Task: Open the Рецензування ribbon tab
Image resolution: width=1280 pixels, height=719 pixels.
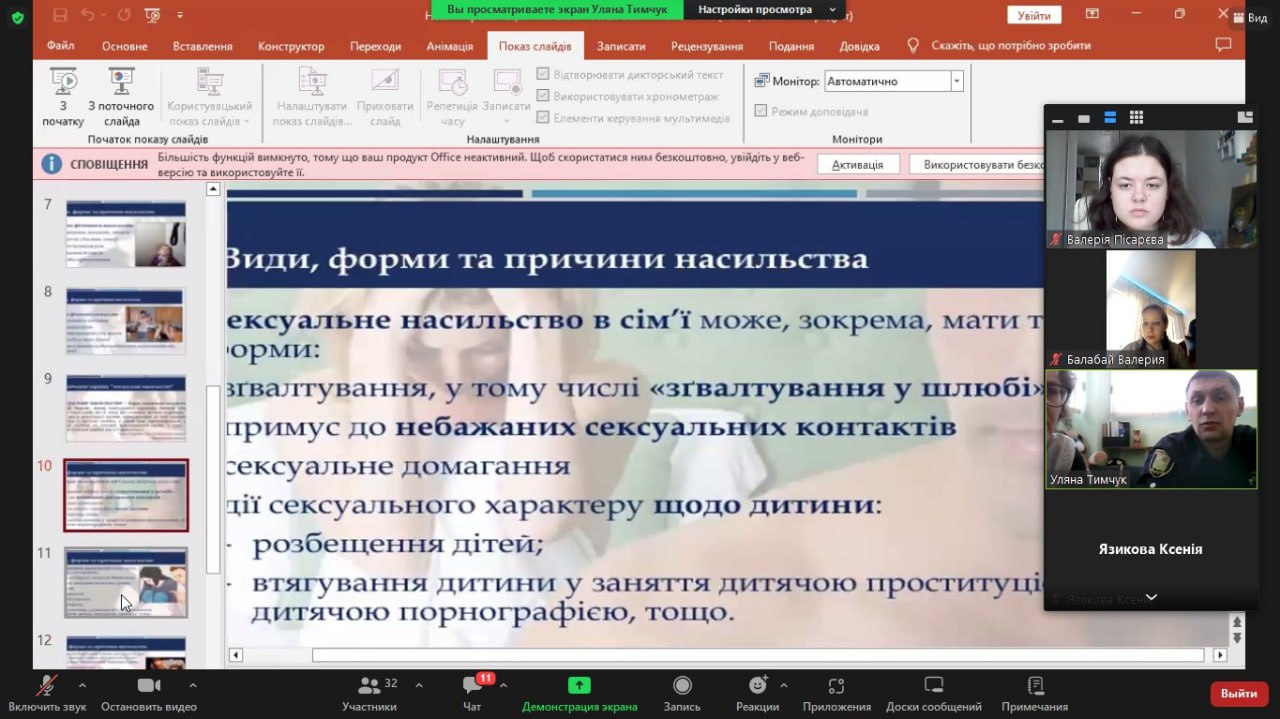Action: 706,46
